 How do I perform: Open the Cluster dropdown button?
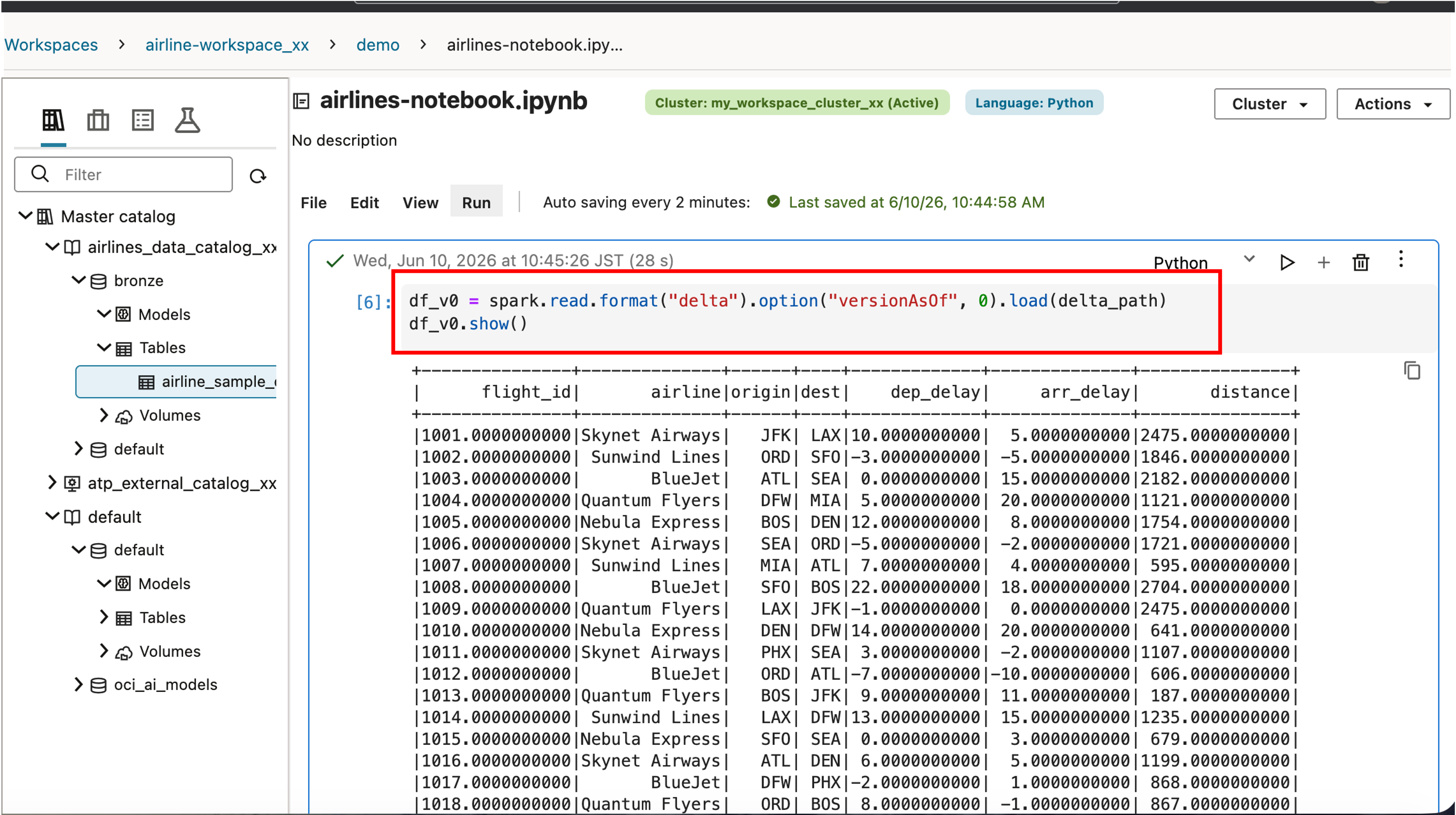[x=1270, y=104]
